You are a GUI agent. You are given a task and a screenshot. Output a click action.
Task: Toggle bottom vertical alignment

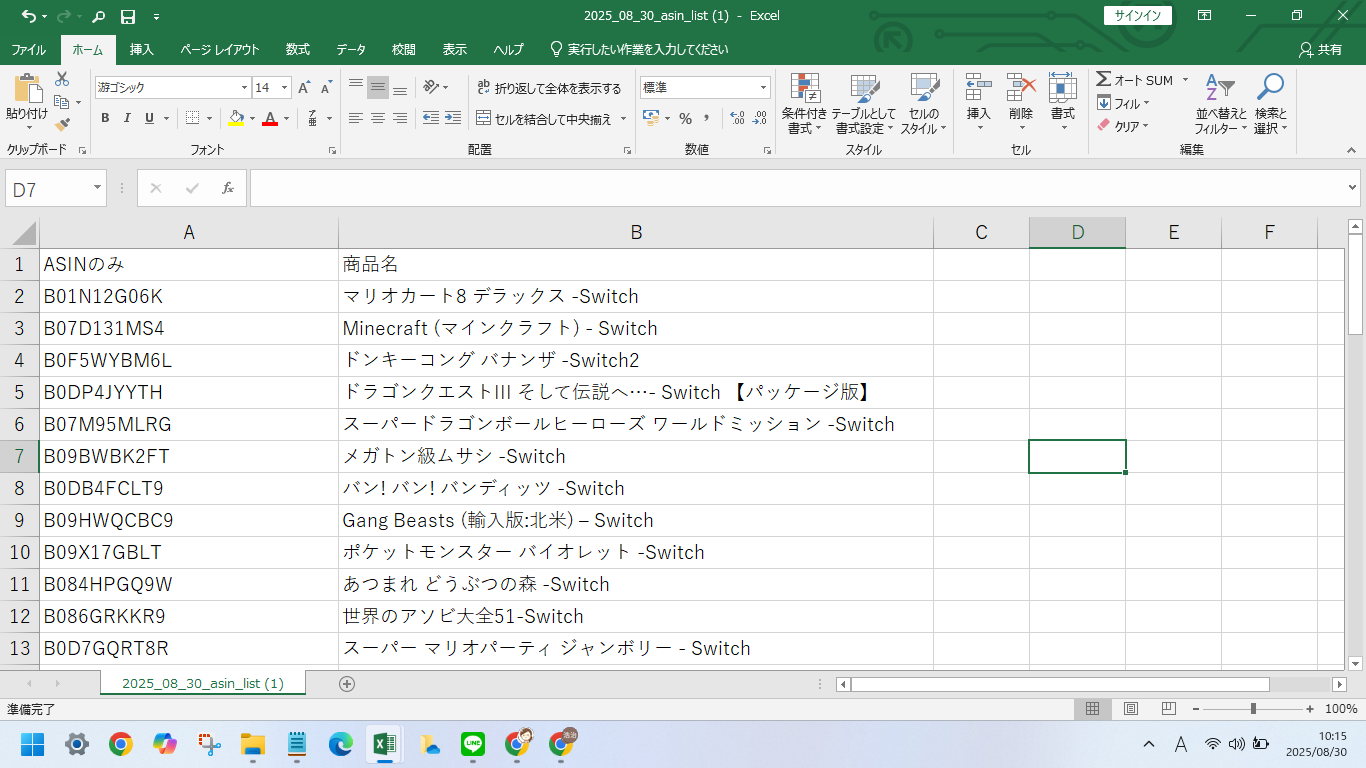click(x=400, y=88)
